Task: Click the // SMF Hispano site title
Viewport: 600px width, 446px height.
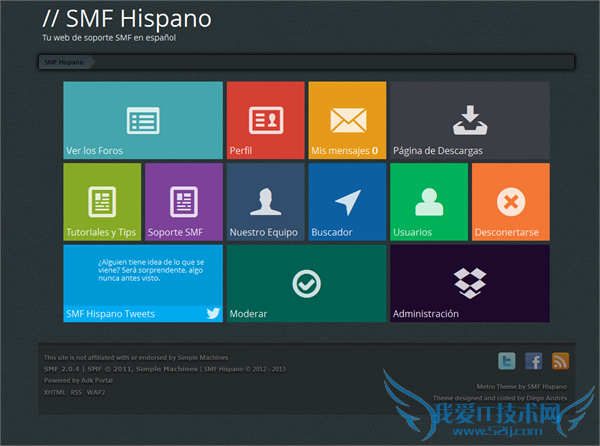Action: coord(127,18)
